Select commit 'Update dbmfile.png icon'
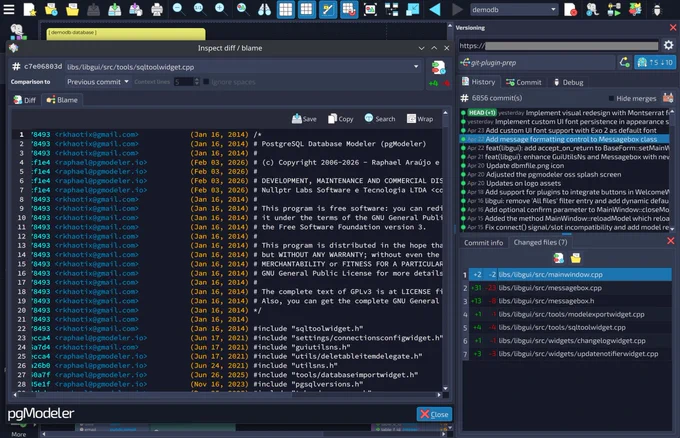The height and width of the screenshot is (438, 680). pos(565,166)
